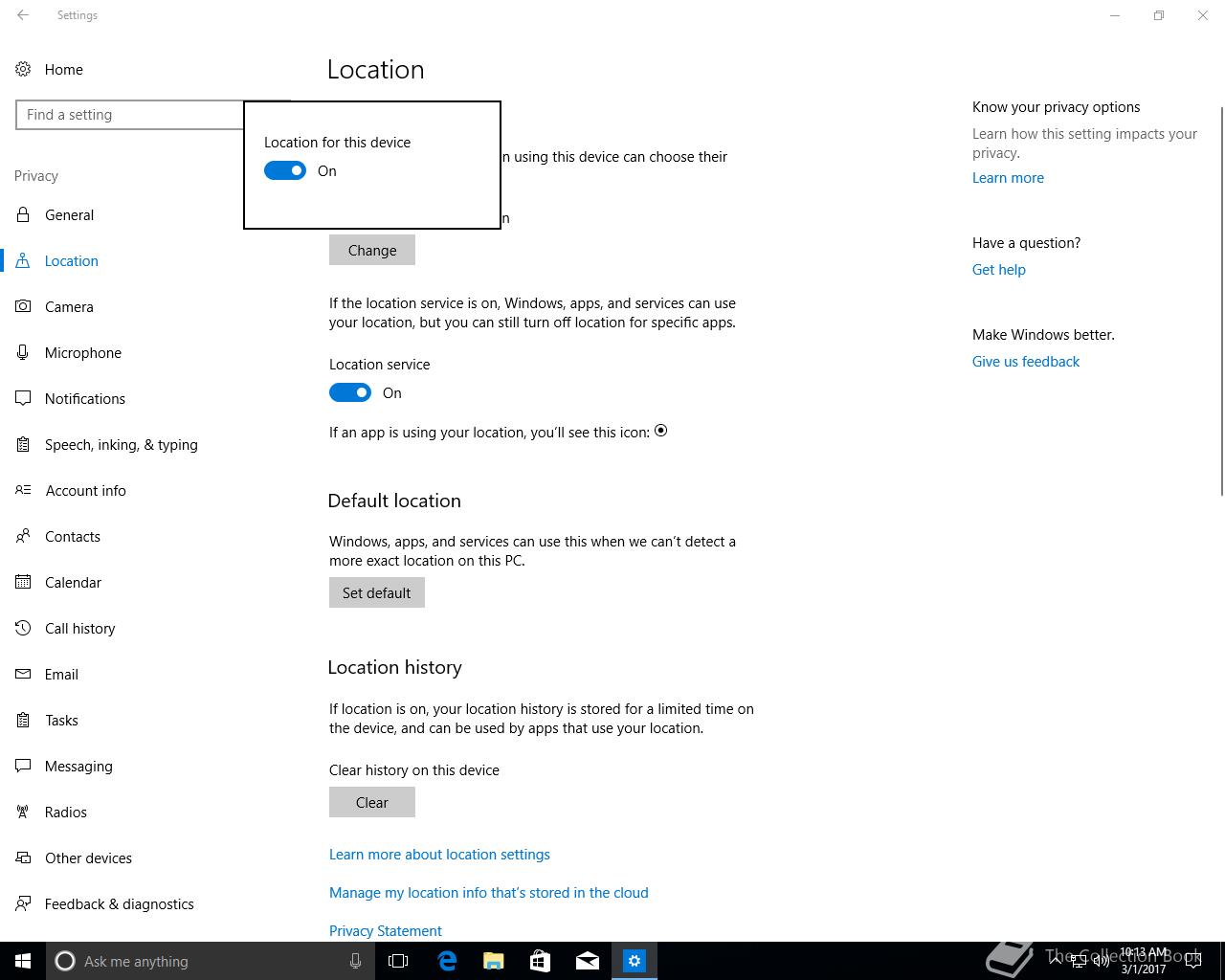Click the lock icon next to General
The height and width of the screenshot is (980, 1225).
pyautogui.click(x=23, y=214)
